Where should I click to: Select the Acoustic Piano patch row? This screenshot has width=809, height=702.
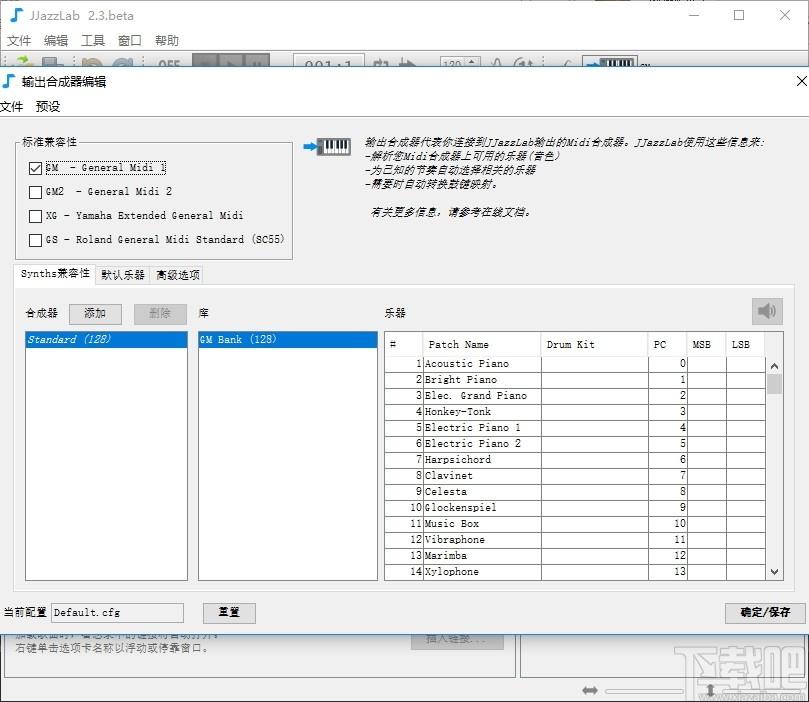(575, 364)
